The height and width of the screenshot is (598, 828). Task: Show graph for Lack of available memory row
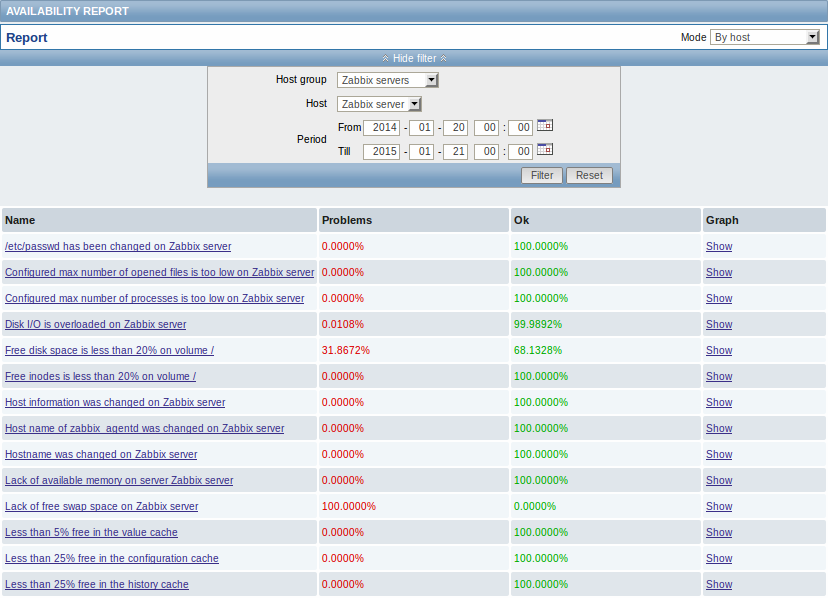pos(719,480)
